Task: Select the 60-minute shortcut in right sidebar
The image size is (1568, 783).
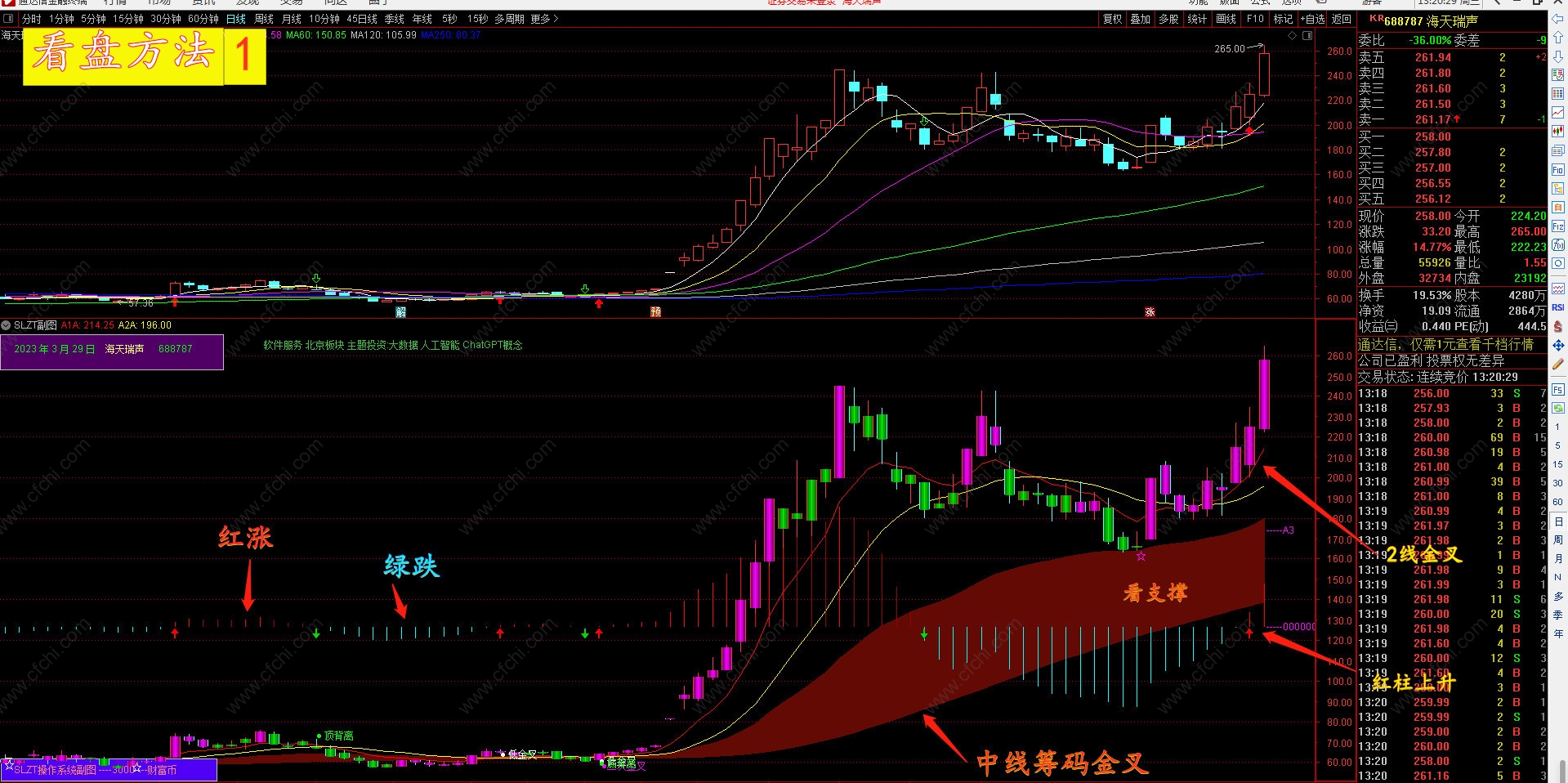Action: tap(1557, 502)
